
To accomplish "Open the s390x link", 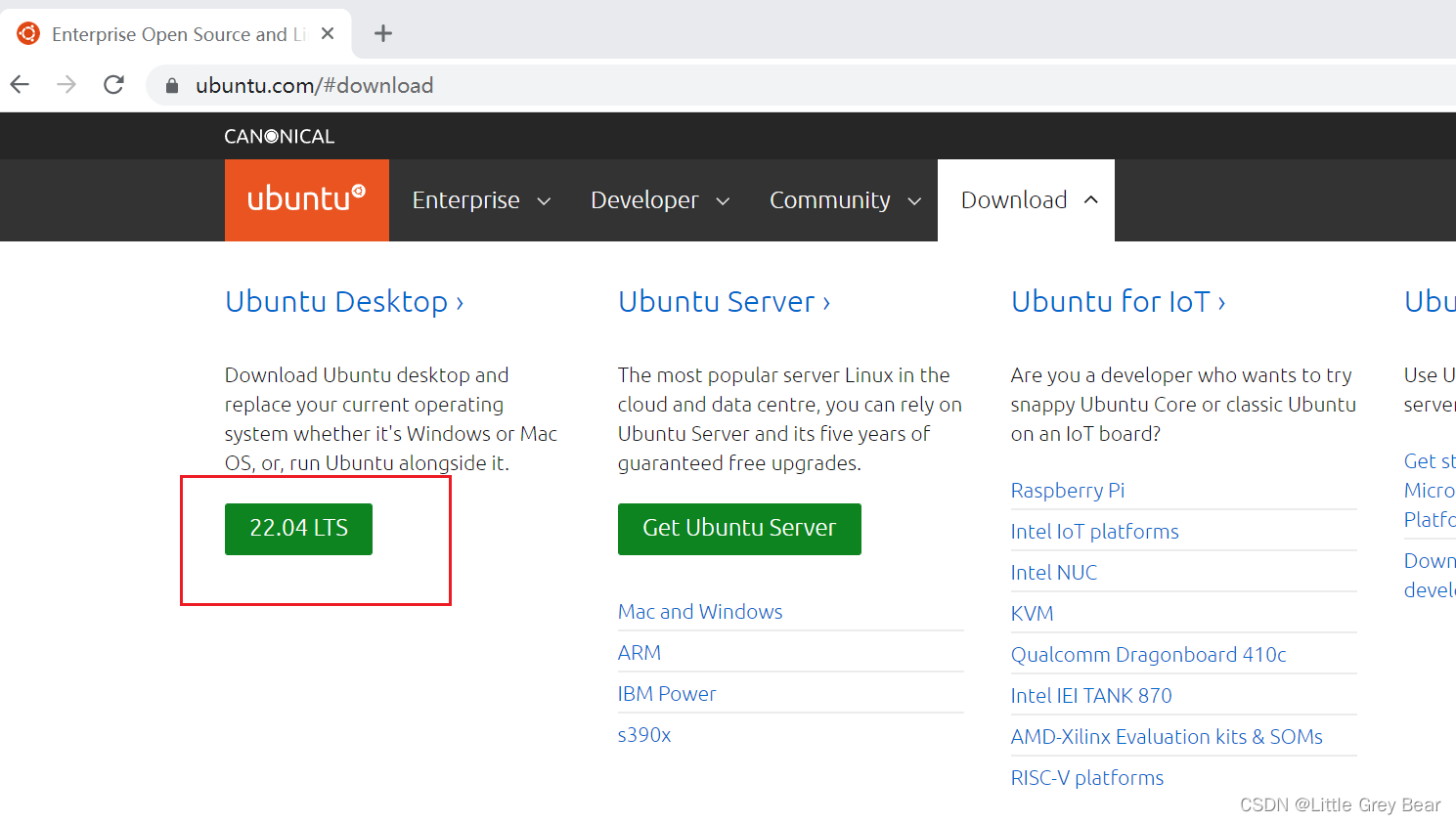I will pyautogui.click(x=644, y=735).
